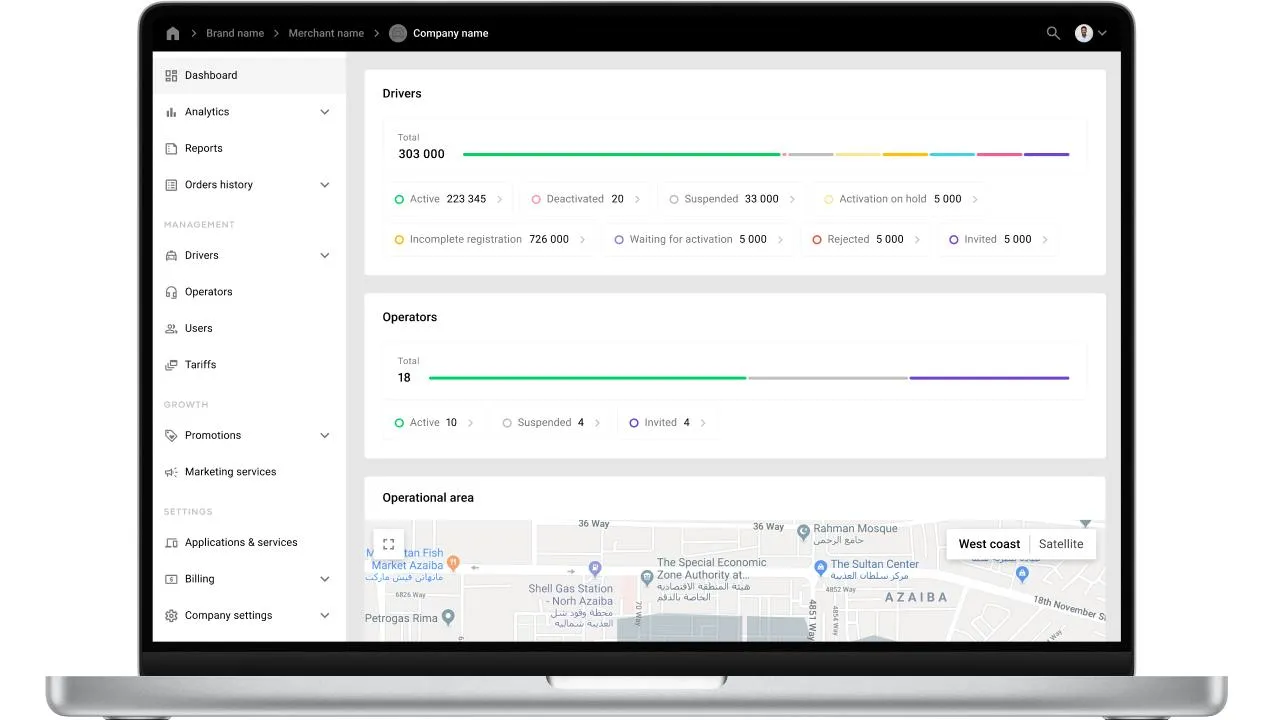Image resolution: width=1280 pixels, height=720 pixels.
Task: Select the Company settings gear icon
Action: [171, 615]
